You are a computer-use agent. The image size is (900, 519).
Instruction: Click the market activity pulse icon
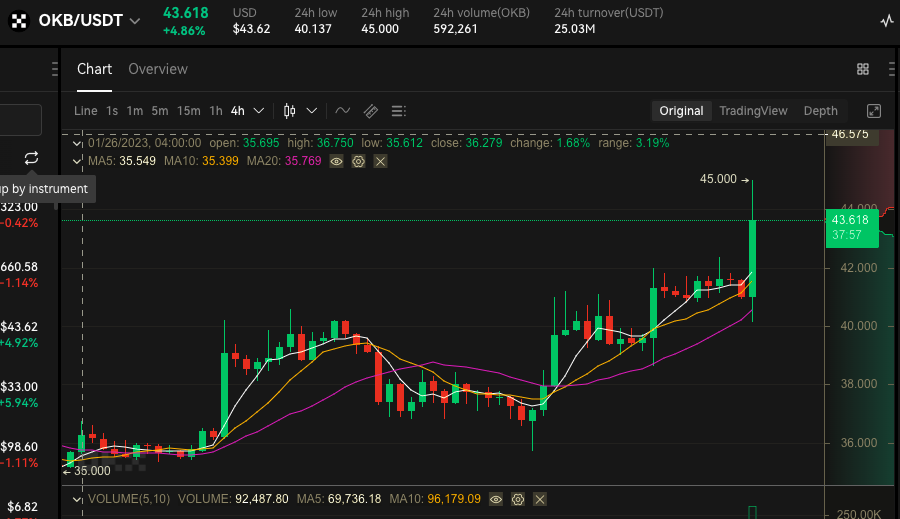(x=887, y=21)
